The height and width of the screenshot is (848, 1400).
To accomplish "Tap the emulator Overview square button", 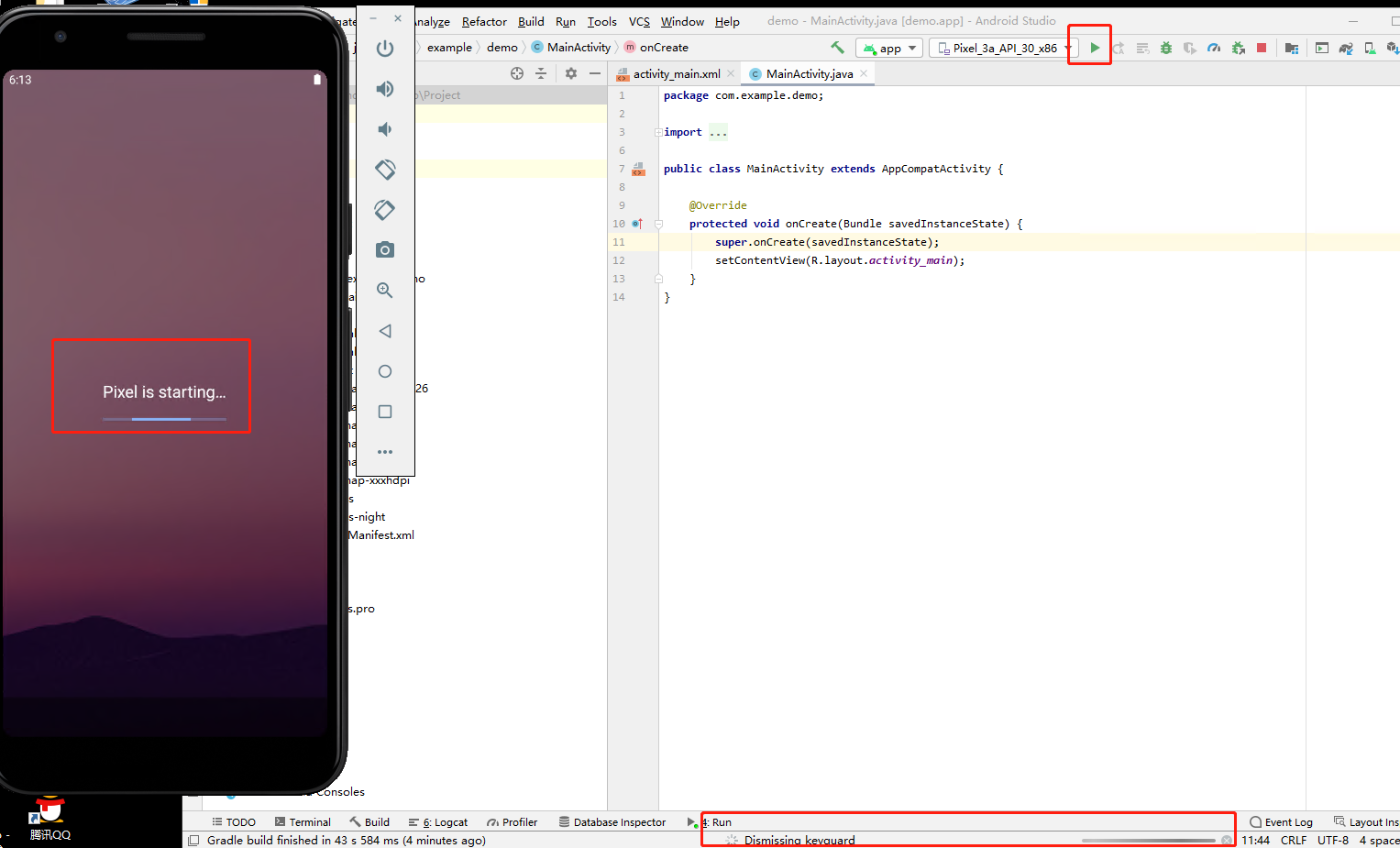I will click(385, 412).
